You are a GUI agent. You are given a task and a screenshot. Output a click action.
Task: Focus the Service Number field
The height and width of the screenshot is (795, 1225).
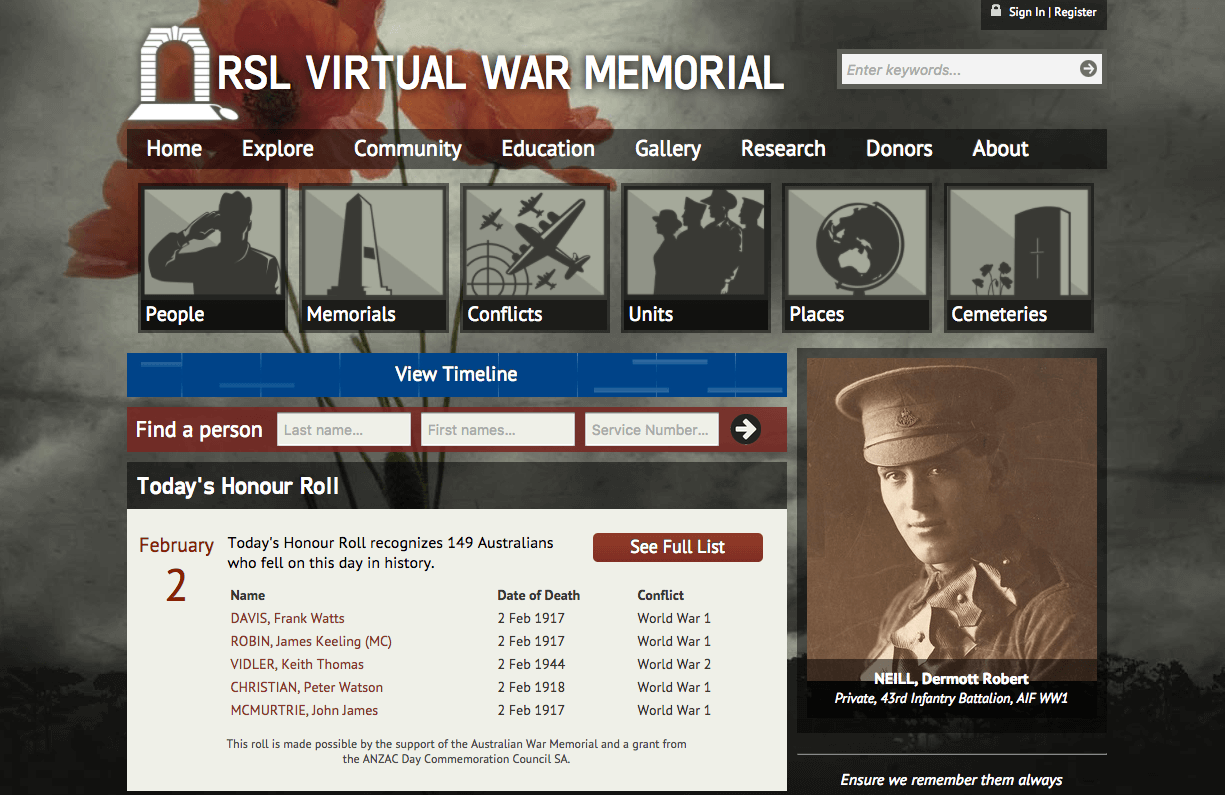click(652, 430)
